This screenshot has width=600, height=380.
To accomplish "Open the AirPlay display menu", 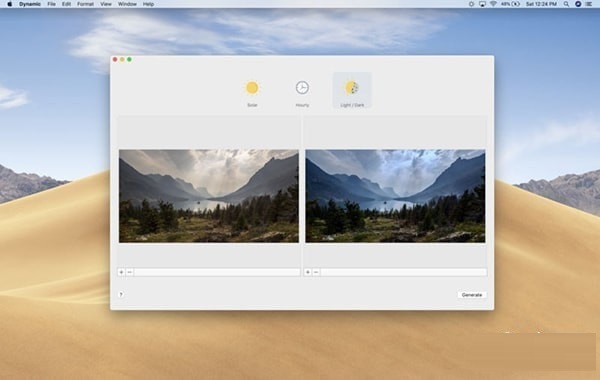I will tap(482, 4).
